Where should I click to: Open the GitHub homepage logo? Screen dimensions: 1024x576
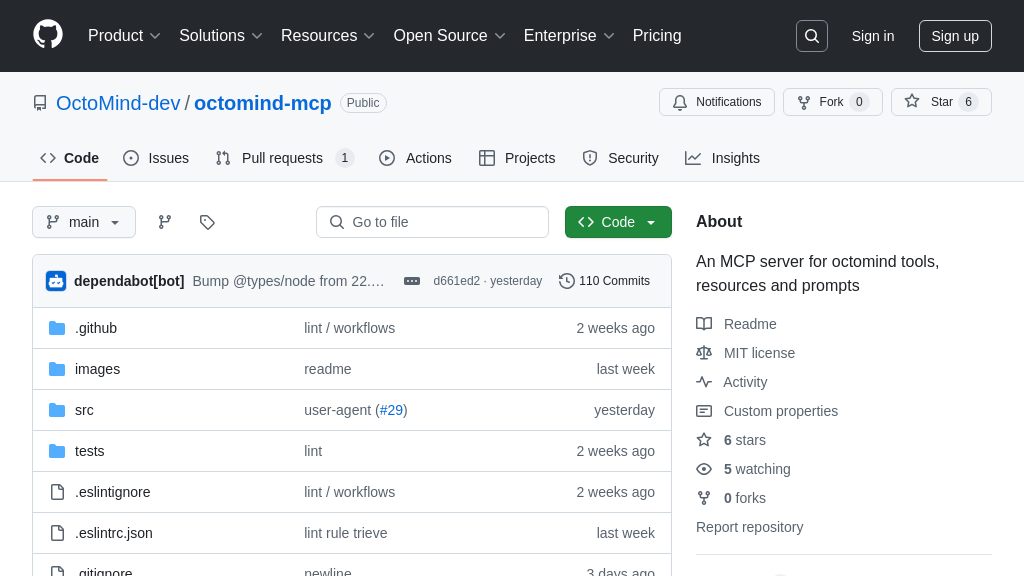pos(48,35)
